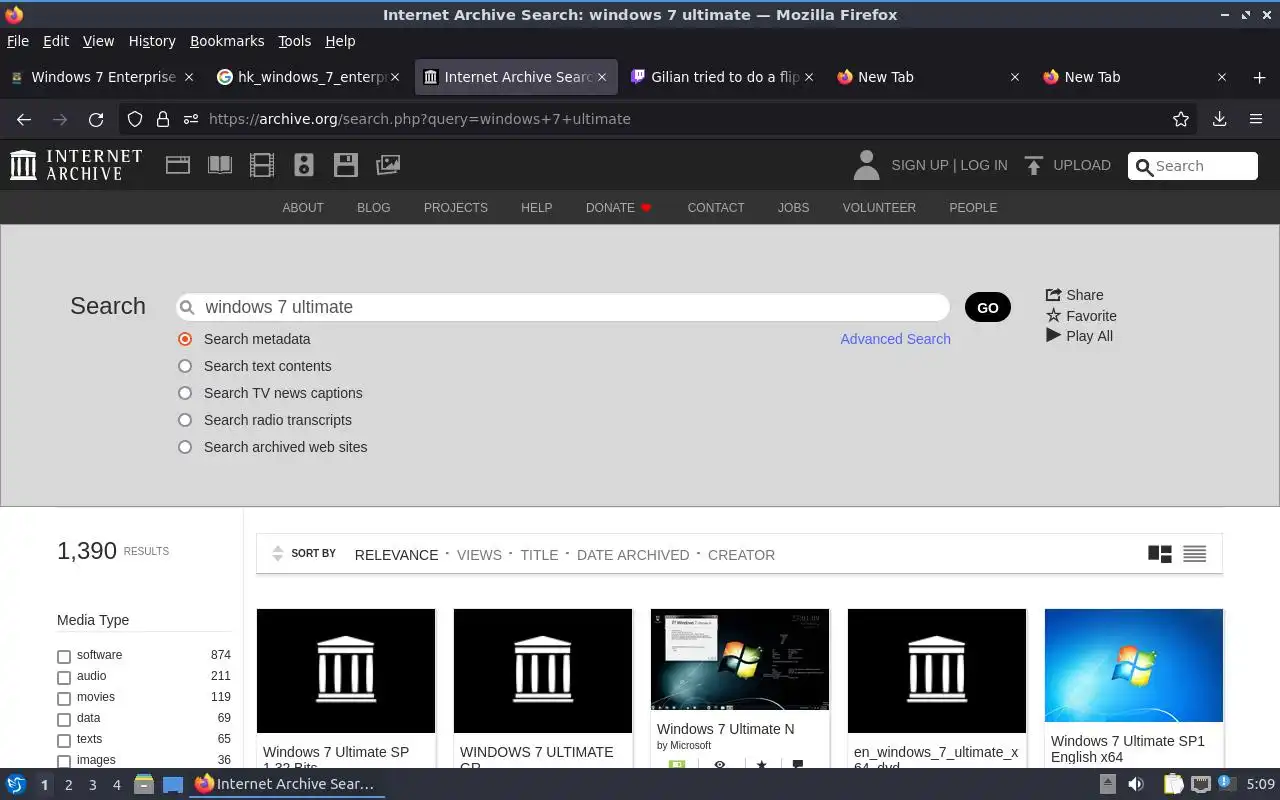Check the texts media type filter
Screen dimensions: 1280x800
click(x=64, y=740)
